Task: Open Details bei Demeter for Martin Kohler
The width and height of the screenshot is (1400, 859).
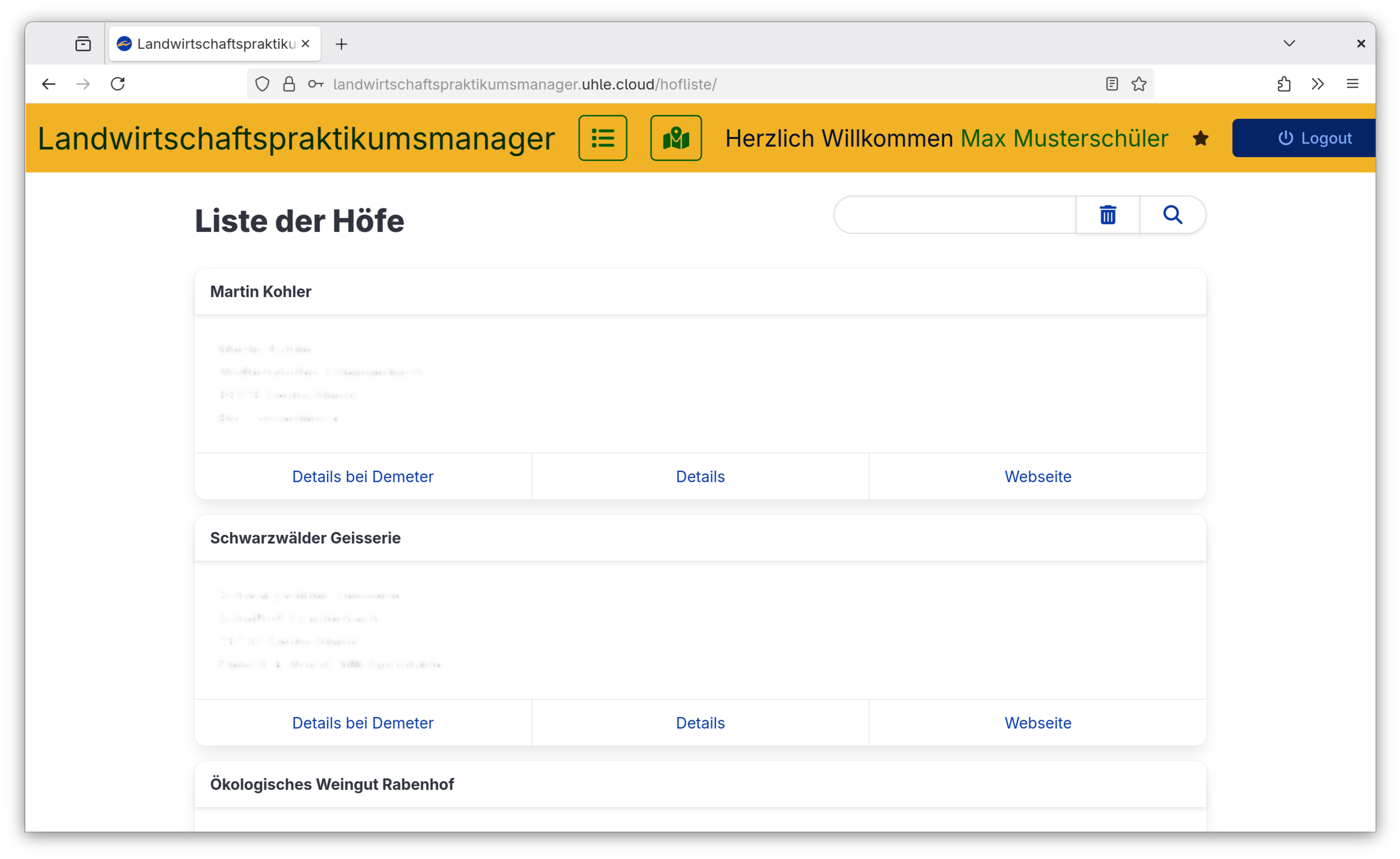Action: coord(363,476)
